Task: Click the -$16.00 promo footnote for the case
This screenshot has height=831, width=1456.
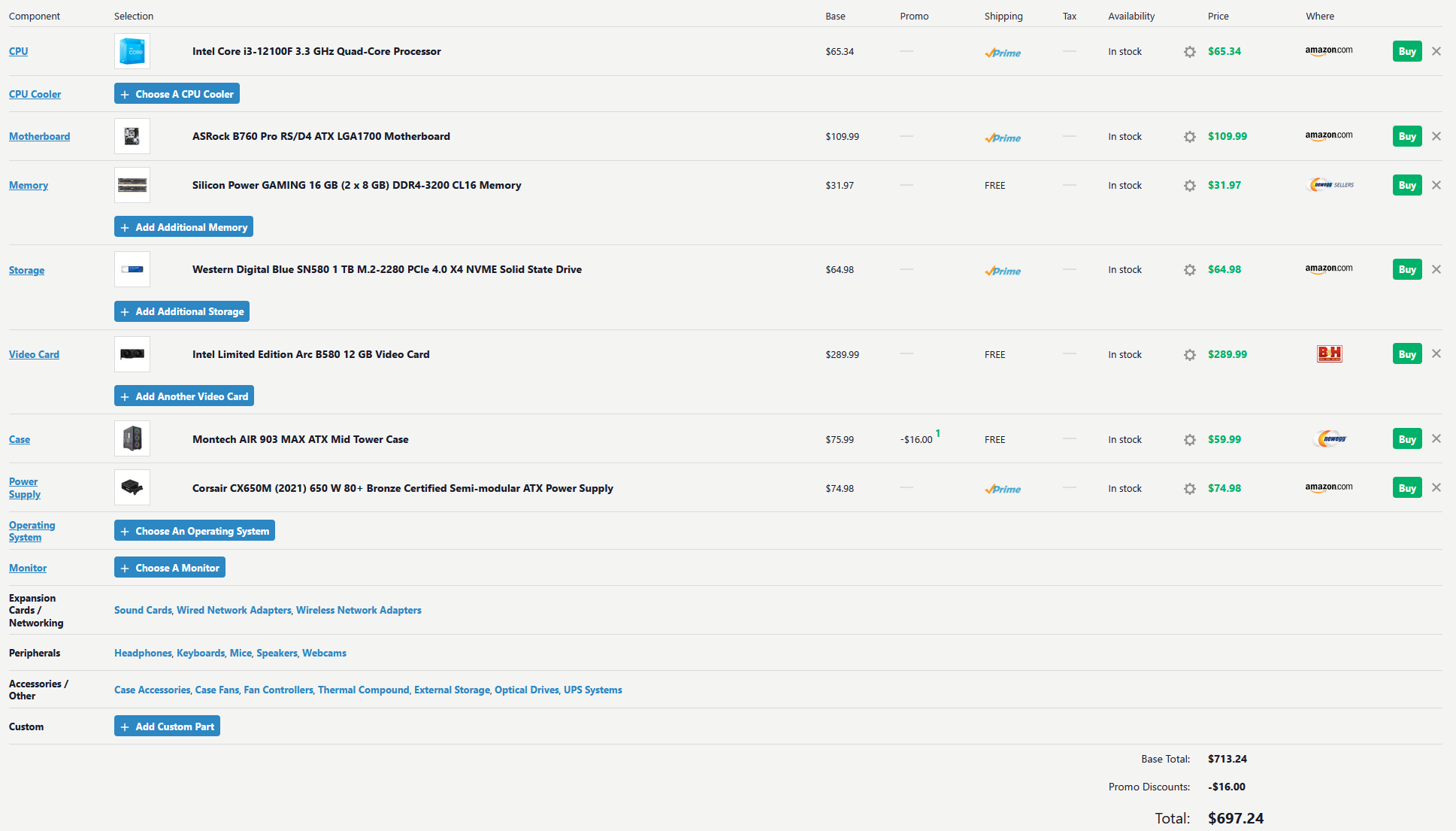Action: pos(937,433)
